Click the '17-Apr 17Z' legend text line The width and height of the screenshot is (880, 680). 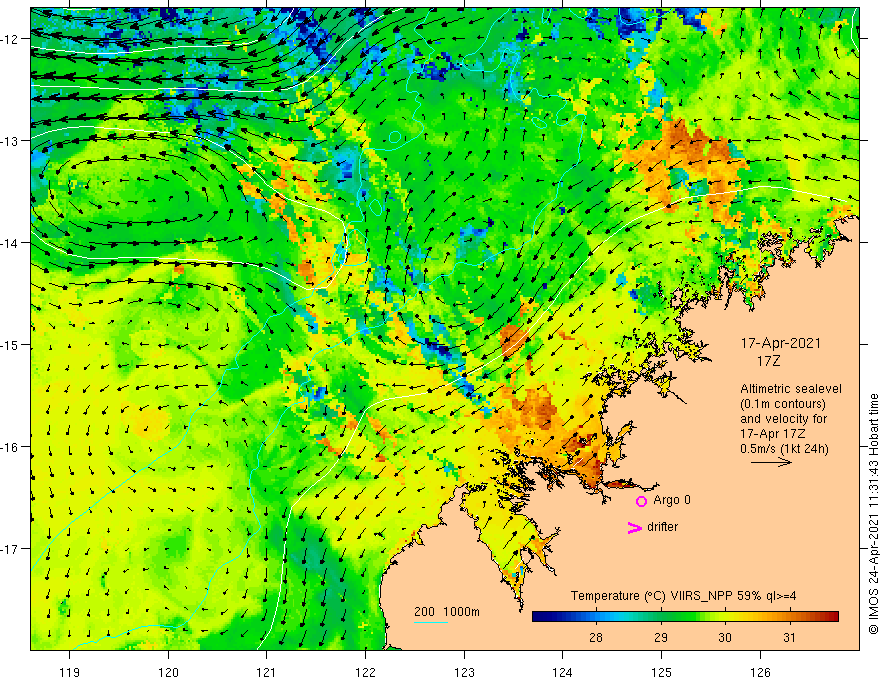click(x=773, y=434)
